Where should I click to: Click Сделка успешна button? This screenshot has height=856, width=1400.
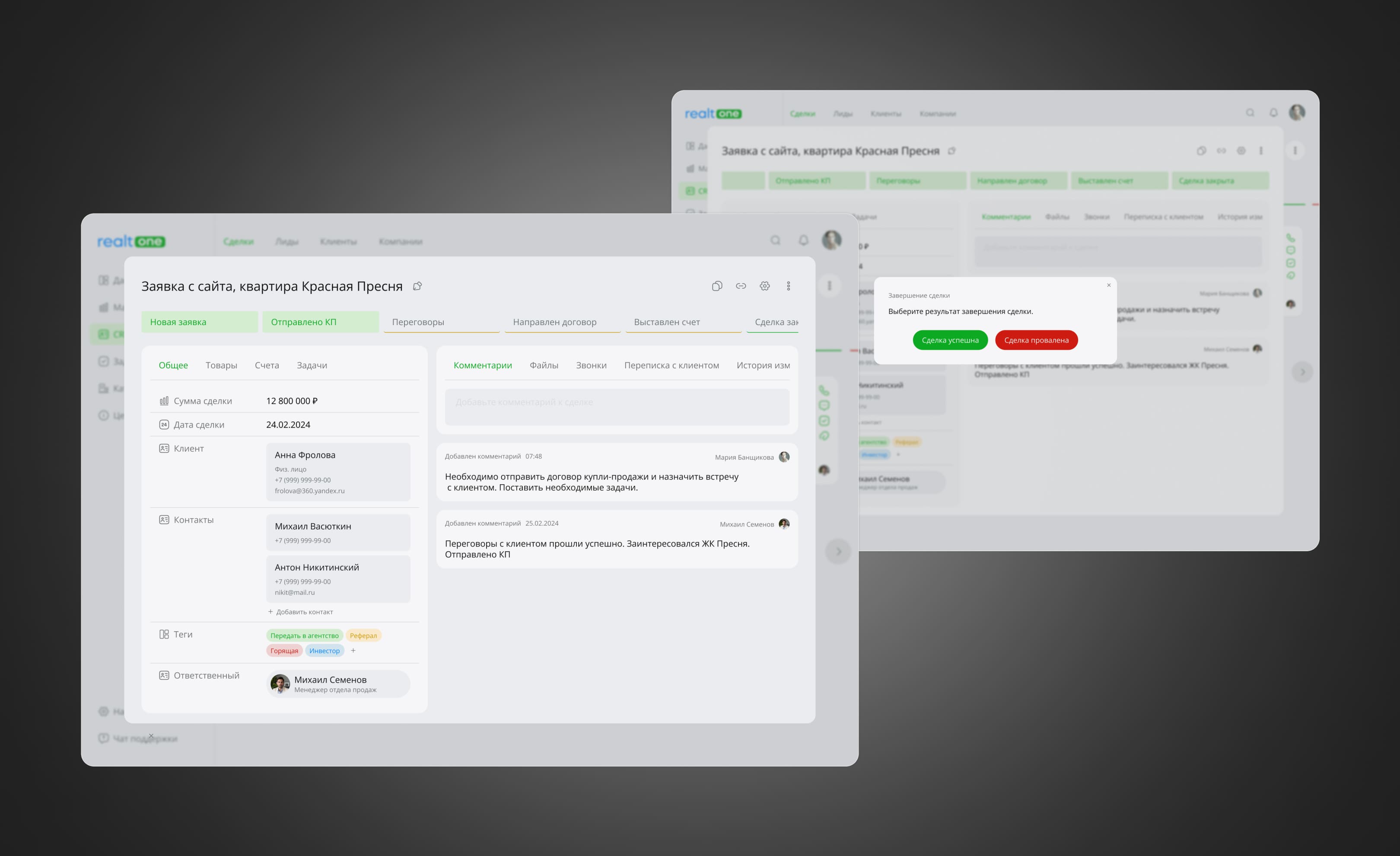click(950, 340)
